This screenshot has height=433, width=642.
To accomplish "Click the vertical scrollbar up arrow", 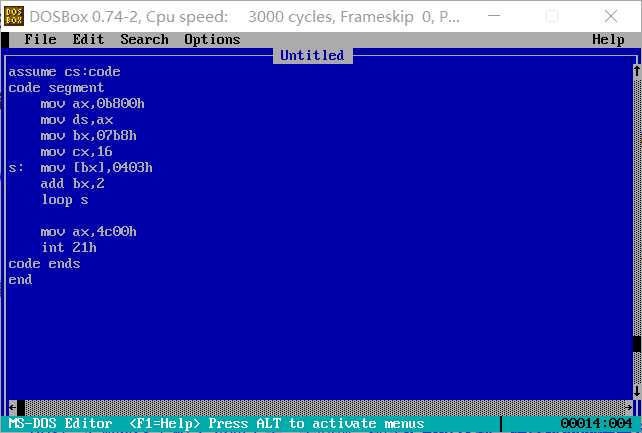I will pos(637,71).
